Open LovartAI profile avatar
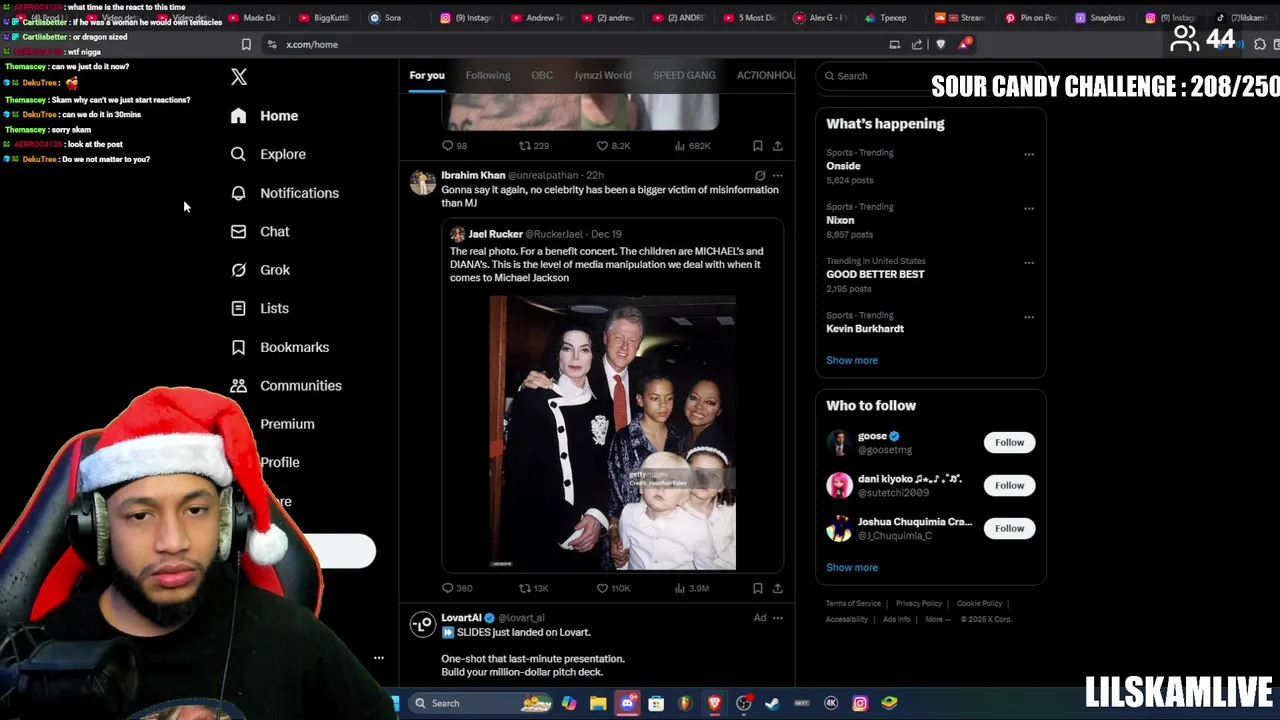1280x720 pixels. (422, 624)
